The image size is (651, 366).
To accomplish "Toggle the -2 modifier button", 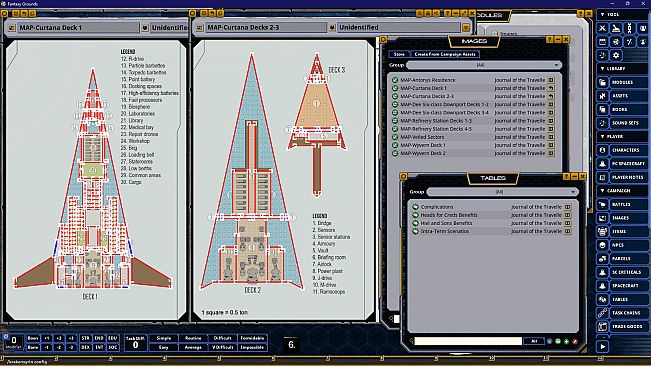I will point(59,347).
